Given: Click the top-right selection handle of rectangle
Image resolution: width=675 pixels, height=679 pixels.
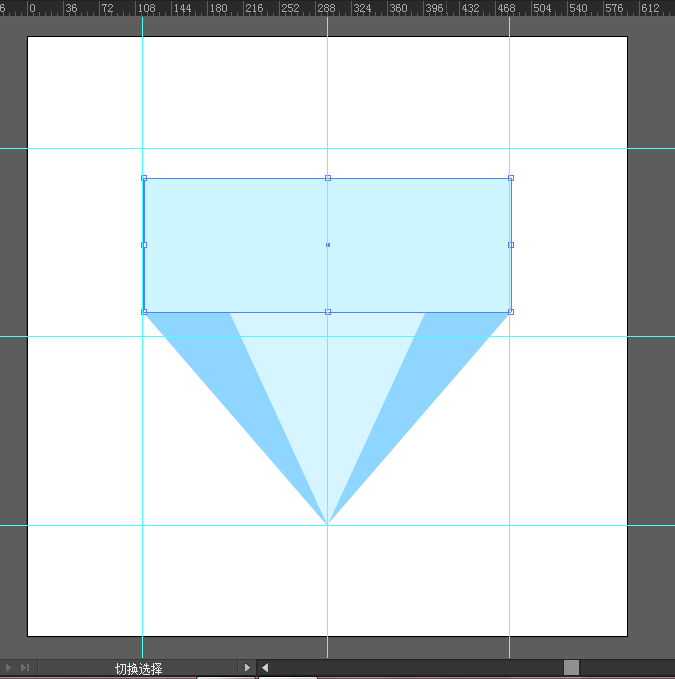Looking at the screenshot, I should point(511,178).
